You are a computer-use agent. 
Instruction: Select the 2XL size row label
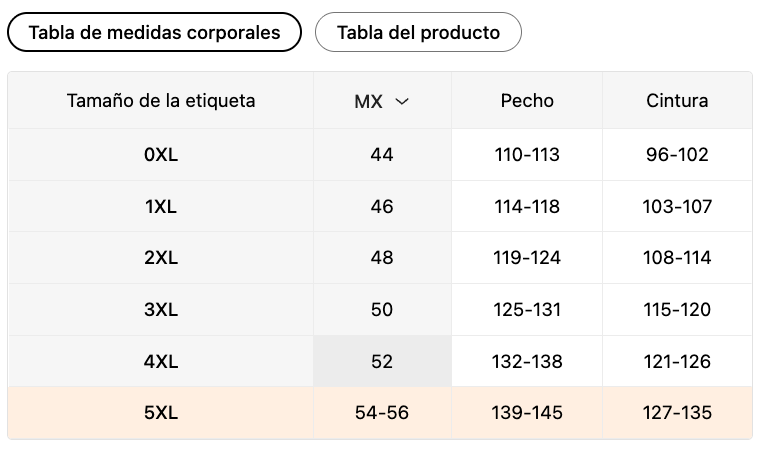[x=161, y=258]
